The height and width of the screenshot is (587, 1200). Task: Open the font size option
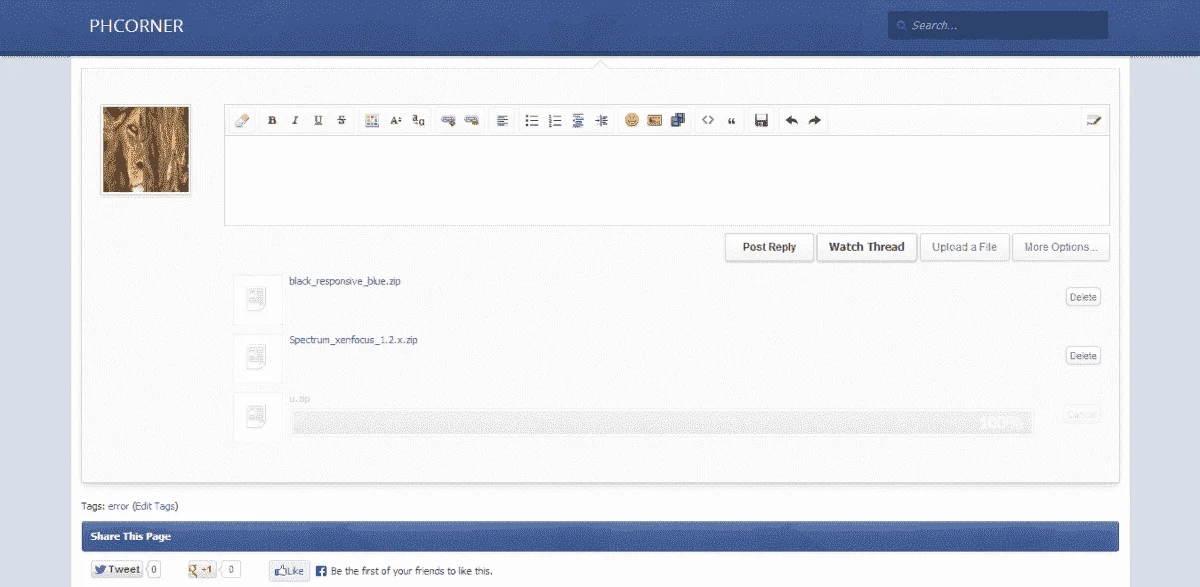click(395, 120)
